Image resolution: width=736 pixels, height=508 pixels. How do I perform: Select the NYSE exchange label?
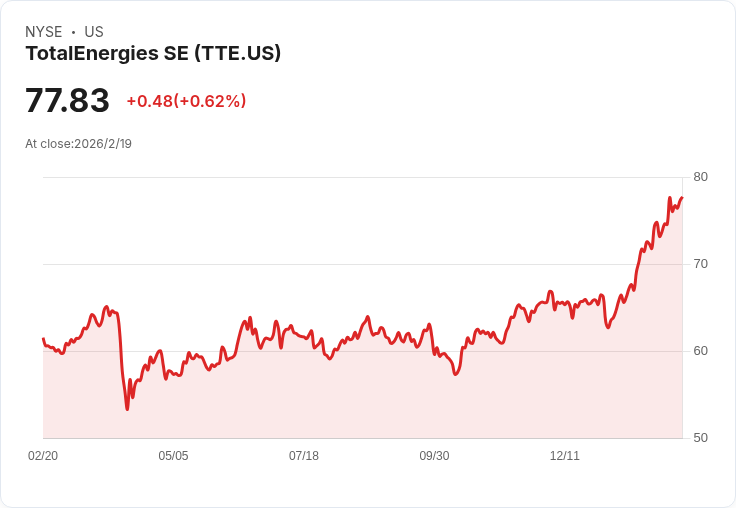(x=44, y=32)
